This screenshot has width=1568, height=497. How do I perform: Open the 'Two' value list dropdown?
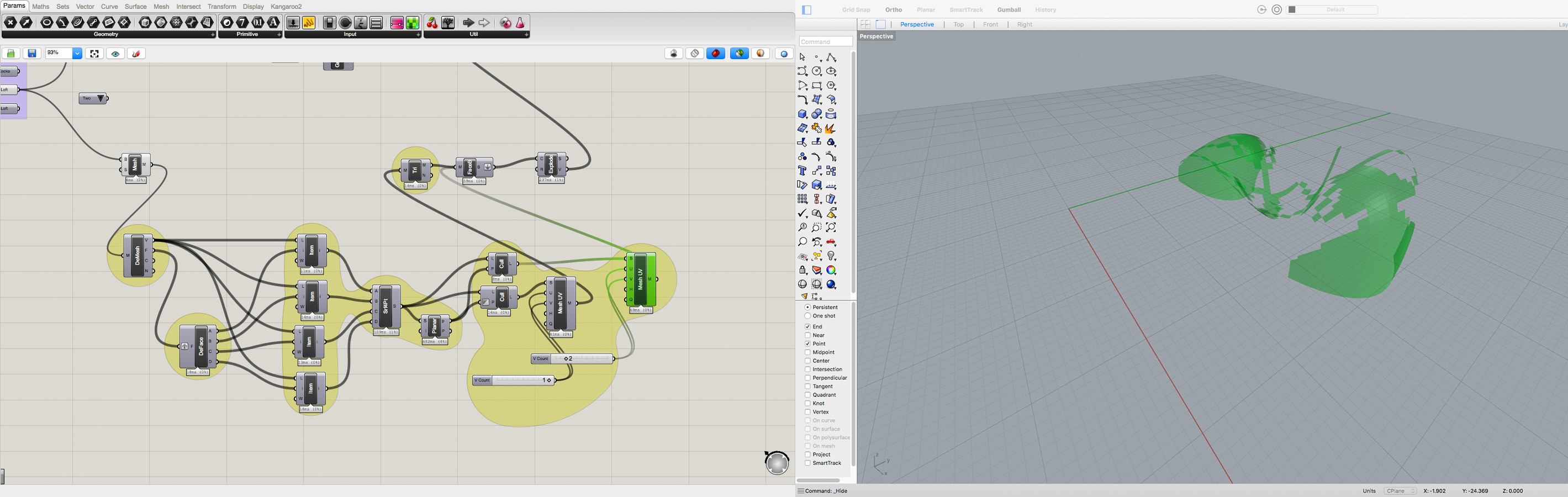tap(101, 98)
